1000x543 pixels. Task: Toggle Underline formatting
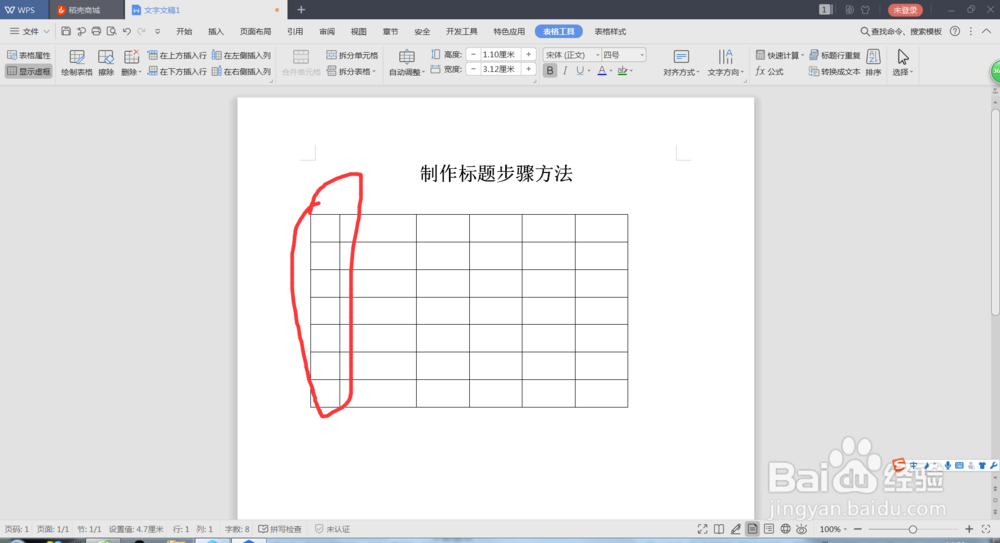point(580,71)
